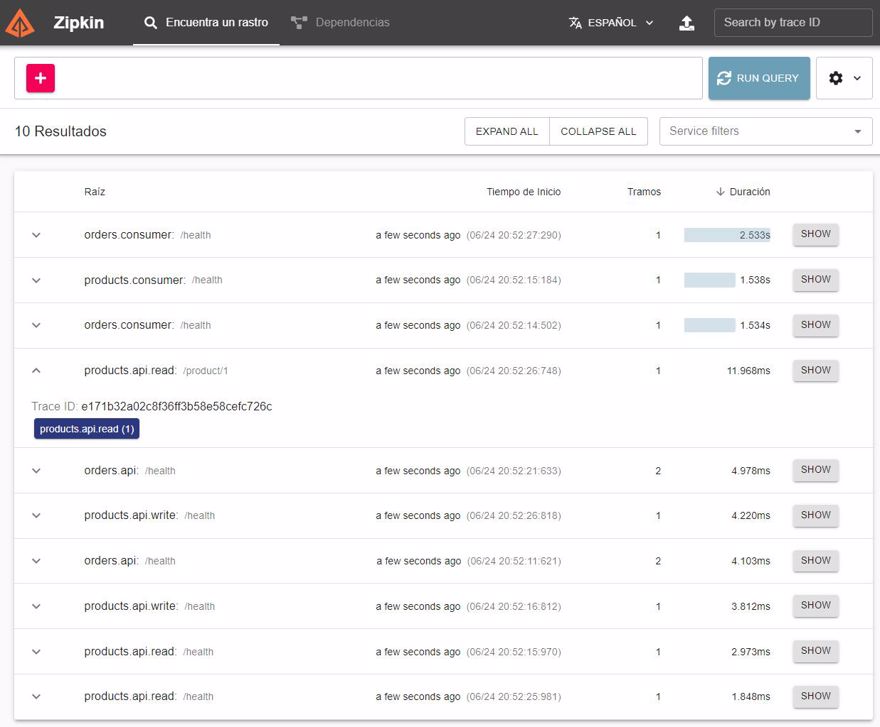Open the Encuentra un rastro tab
880x727 pixels.
coord(206,22)
